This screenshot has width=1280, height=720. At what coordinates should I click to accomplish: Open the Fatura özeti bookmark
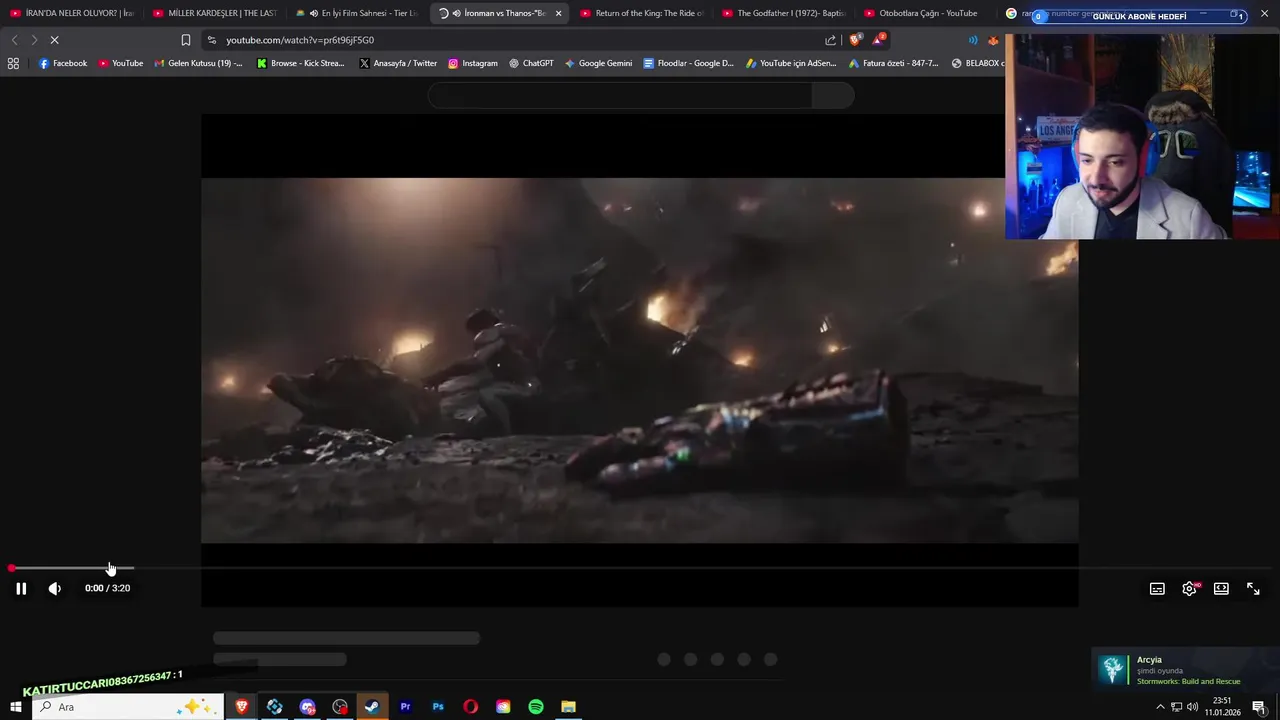[x=893, y=63]
